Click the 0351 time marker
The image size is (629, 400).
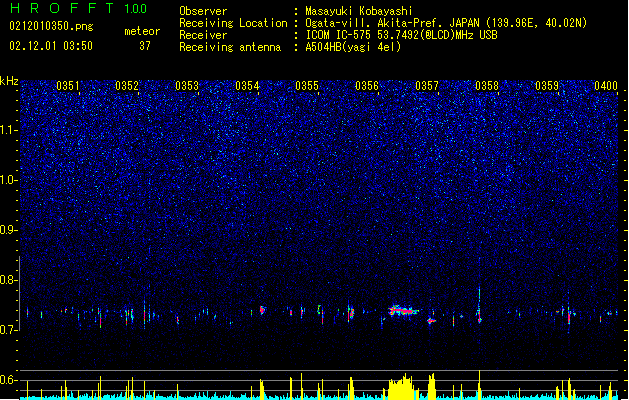point(68,86)
